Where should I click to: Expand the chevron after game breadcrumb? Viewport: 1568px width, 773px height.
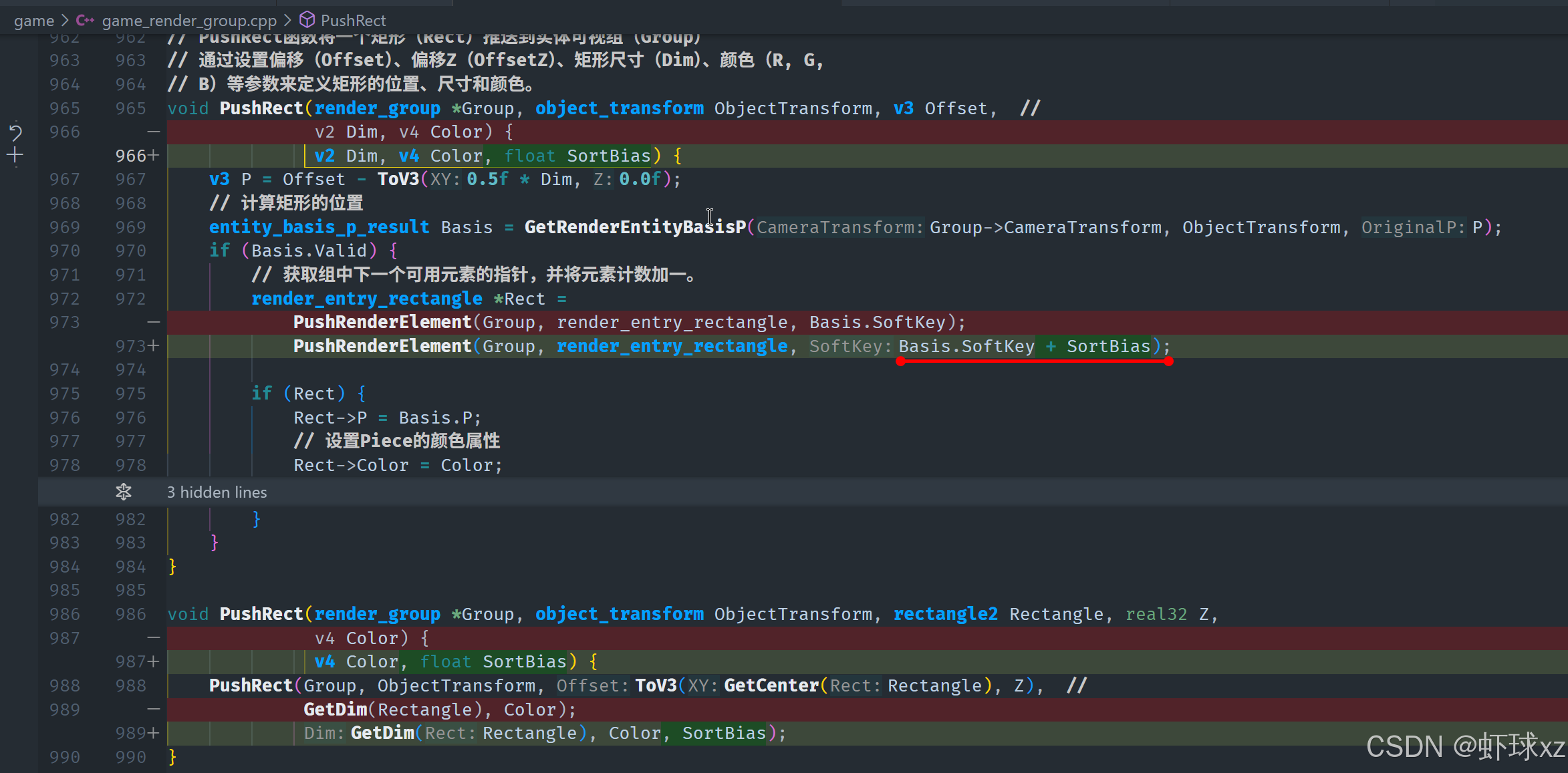[66, 21]
